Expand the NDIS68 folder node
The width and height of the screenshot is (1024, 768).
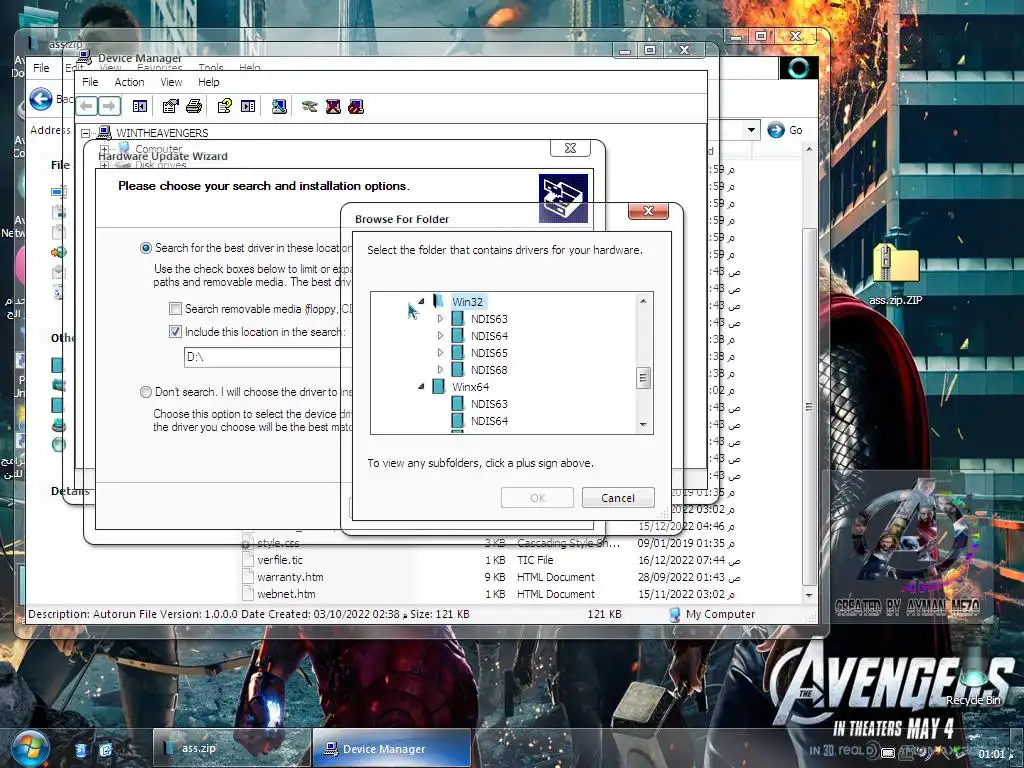point(440,370)
